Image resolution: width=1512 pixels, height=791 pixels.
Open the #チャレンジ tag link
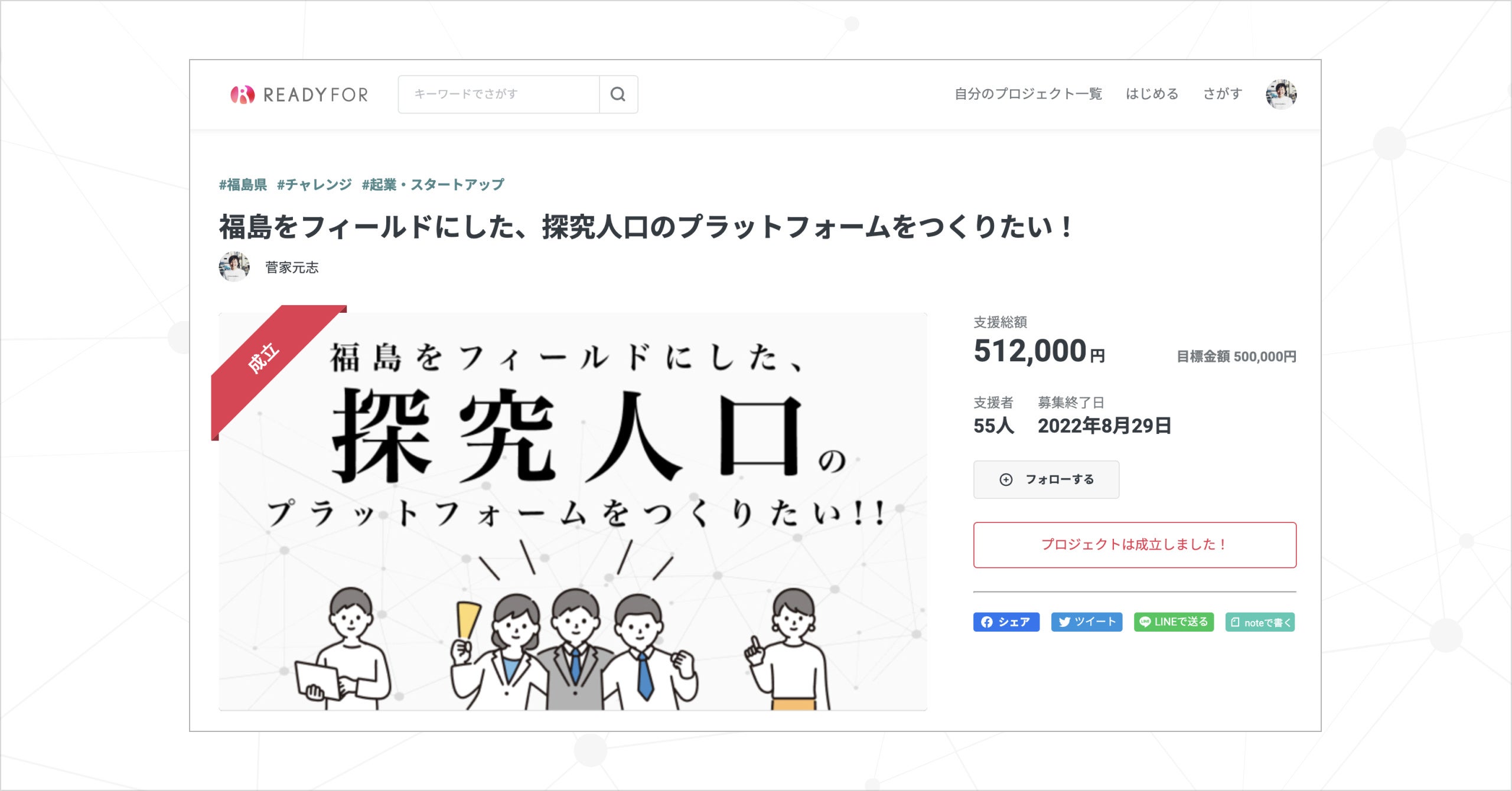tap(314, 185)
